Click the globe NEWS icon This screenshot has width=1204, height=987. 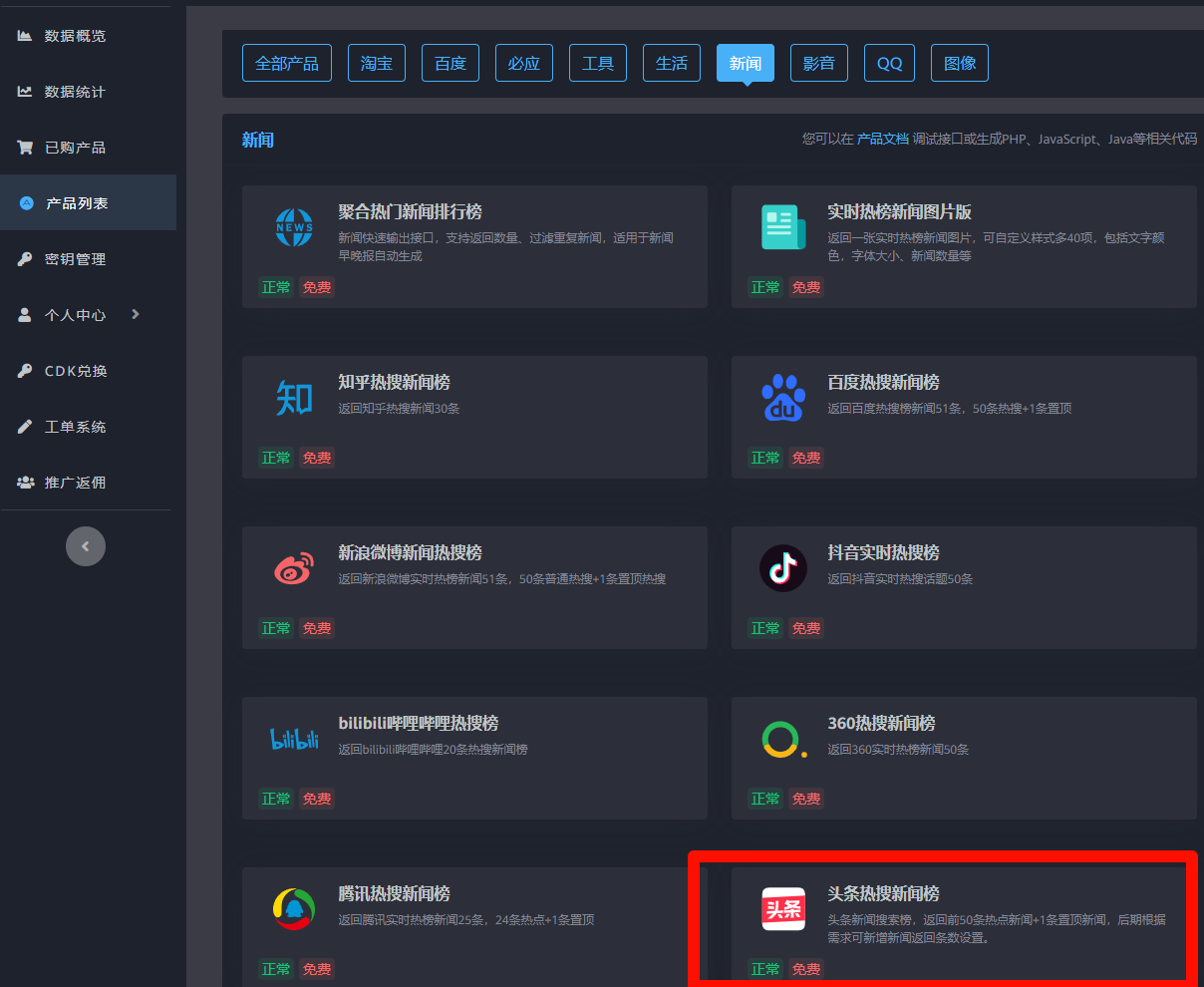pos(294,227)
